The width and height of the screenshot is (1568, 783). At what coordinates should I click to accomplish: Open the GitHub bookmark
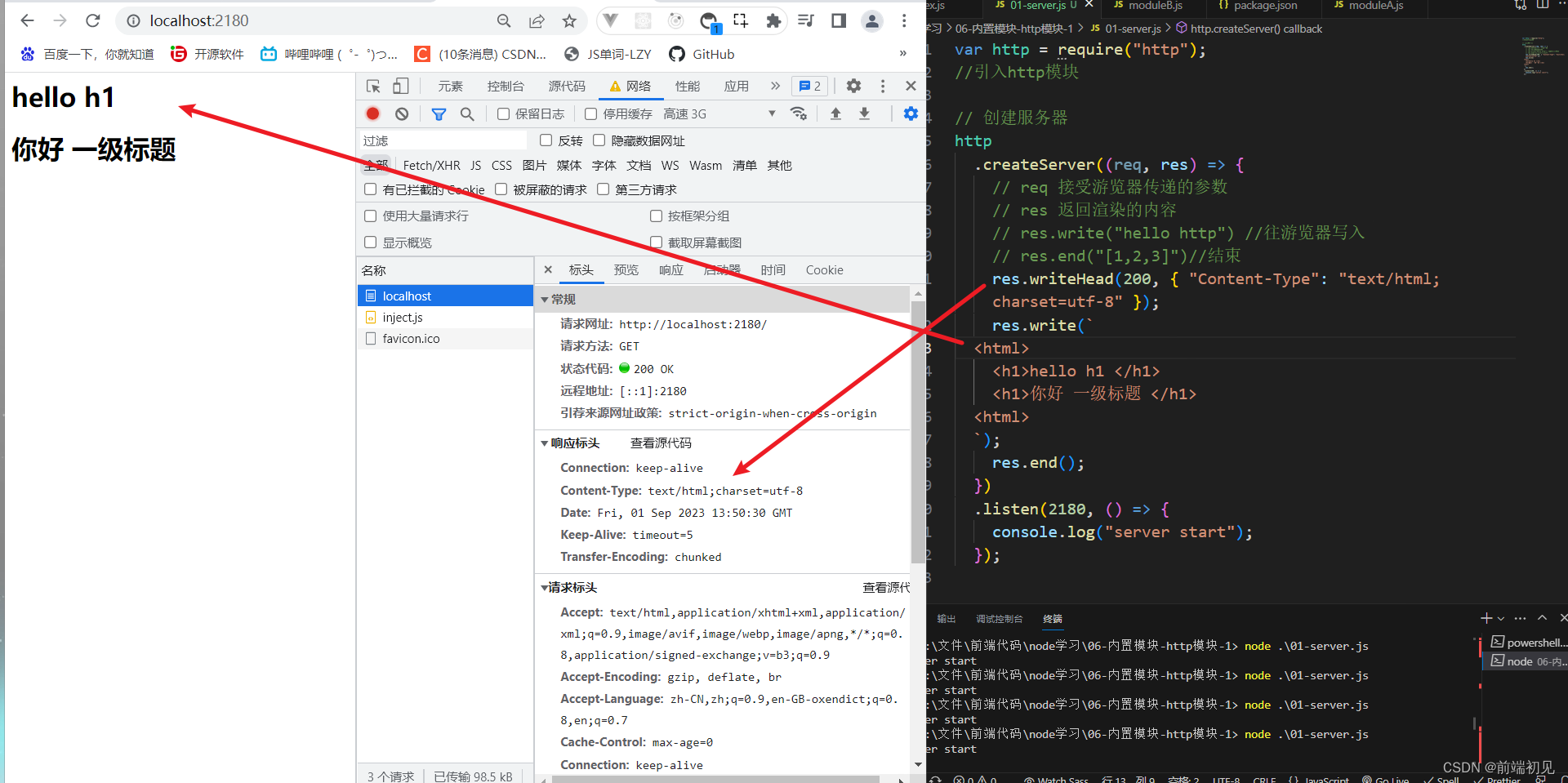click(x=702, y=54)
